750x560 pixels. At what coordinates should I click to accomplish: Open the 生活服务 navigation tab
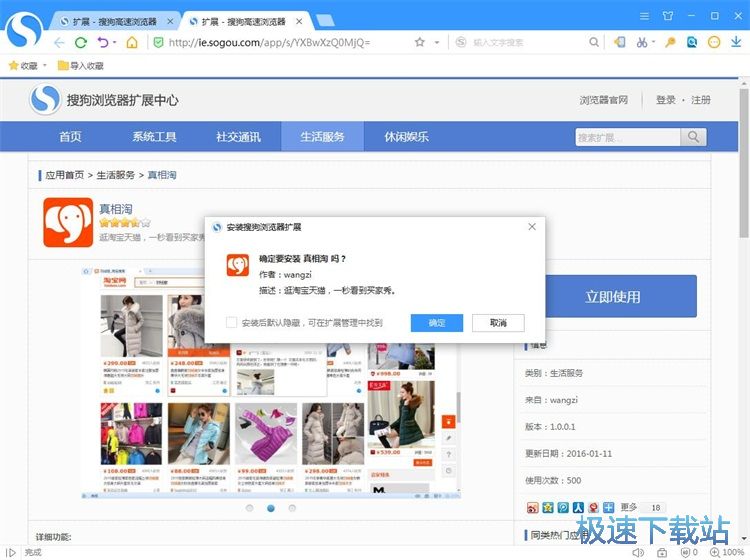point(322,137)
